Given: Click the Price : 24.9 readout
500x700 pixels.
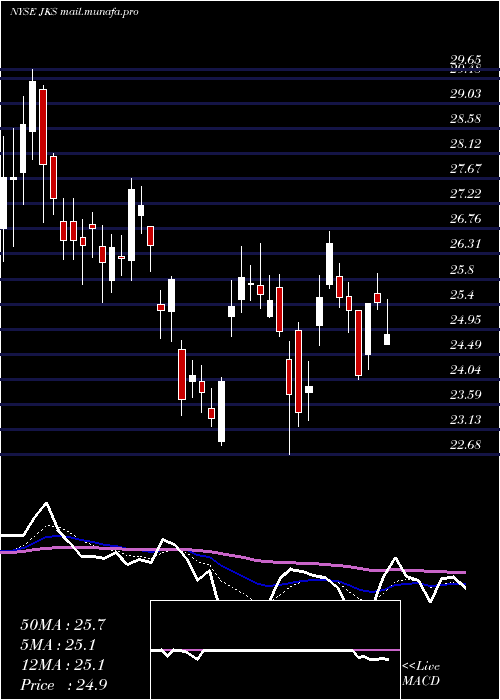Looking at the screenshot, I should coord(63,685).
